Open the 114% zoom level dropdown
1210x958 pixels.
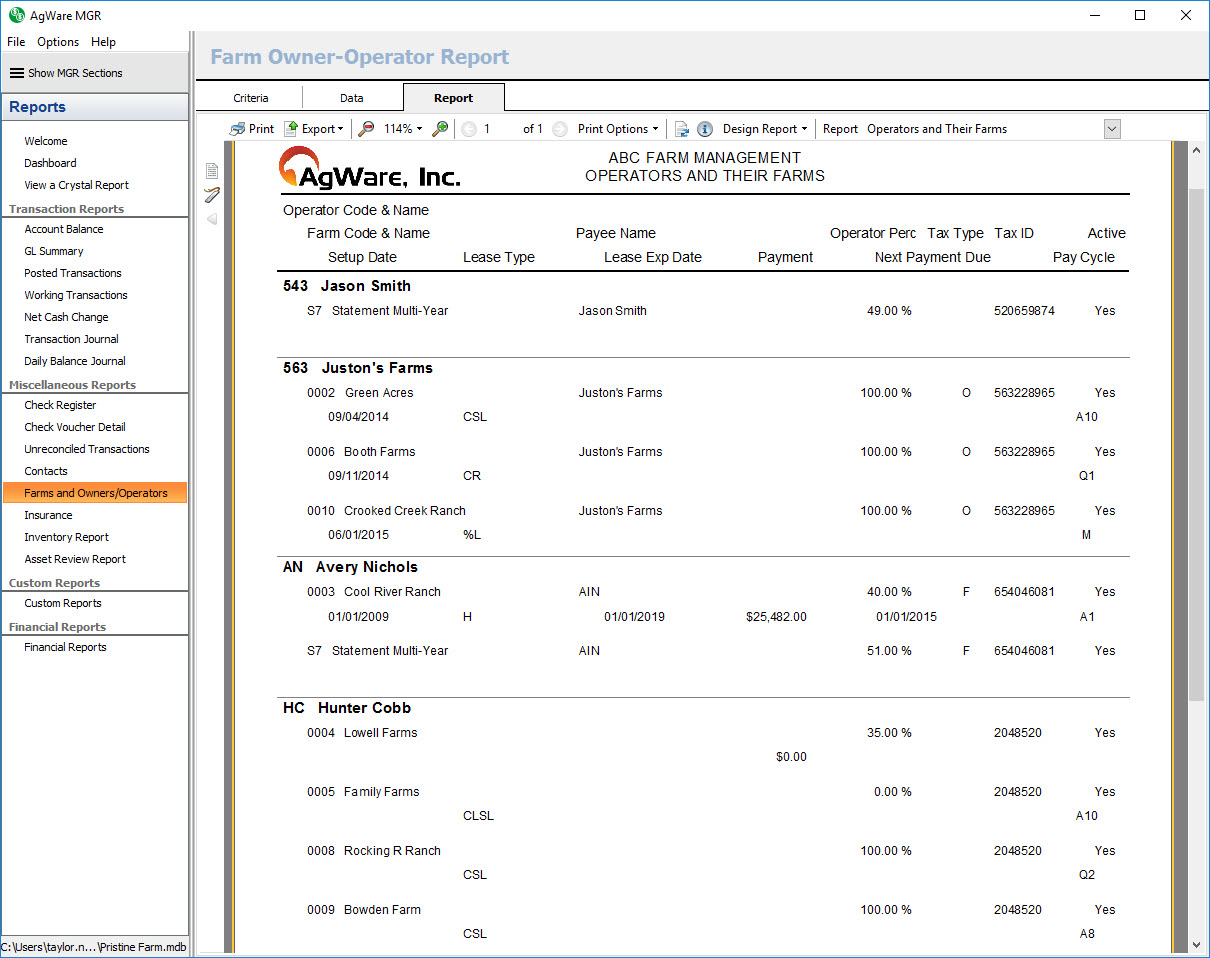click(x=403, y=129)
